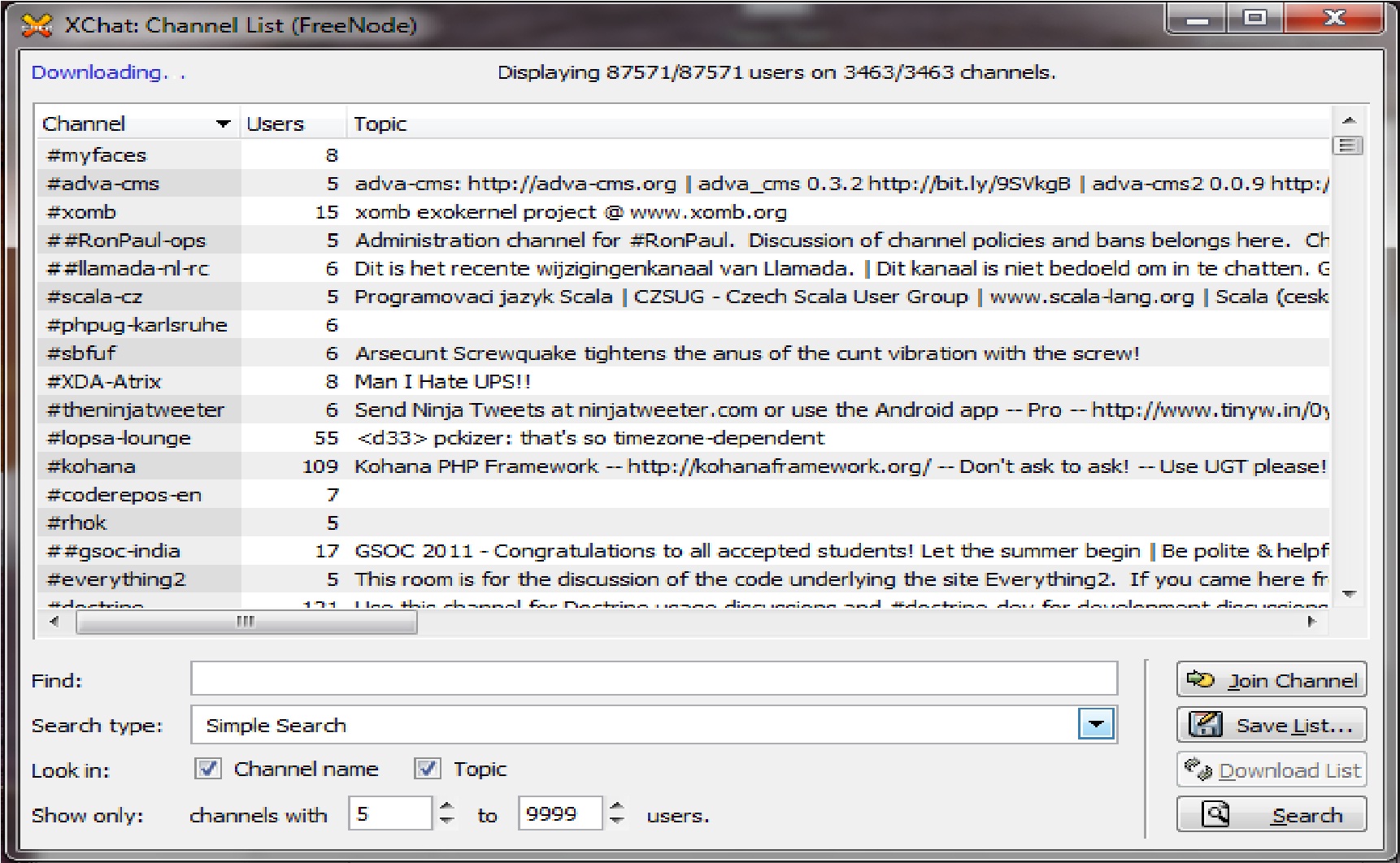1400x863 pixels.
Task: Click the vertical scrollbar thumb
Action: point(1349,145)
